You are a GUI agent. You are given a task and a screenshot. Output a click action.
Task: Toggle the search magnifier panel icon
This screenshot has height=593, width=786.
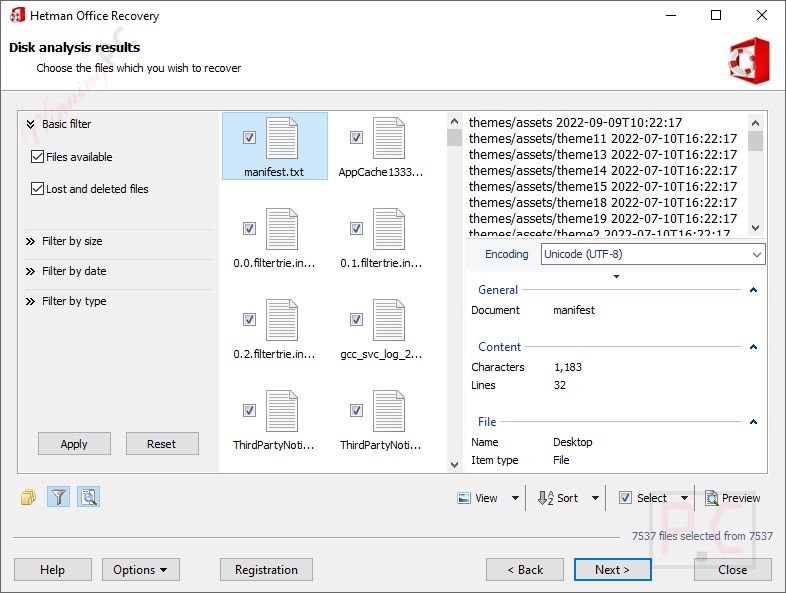point(89,497)
